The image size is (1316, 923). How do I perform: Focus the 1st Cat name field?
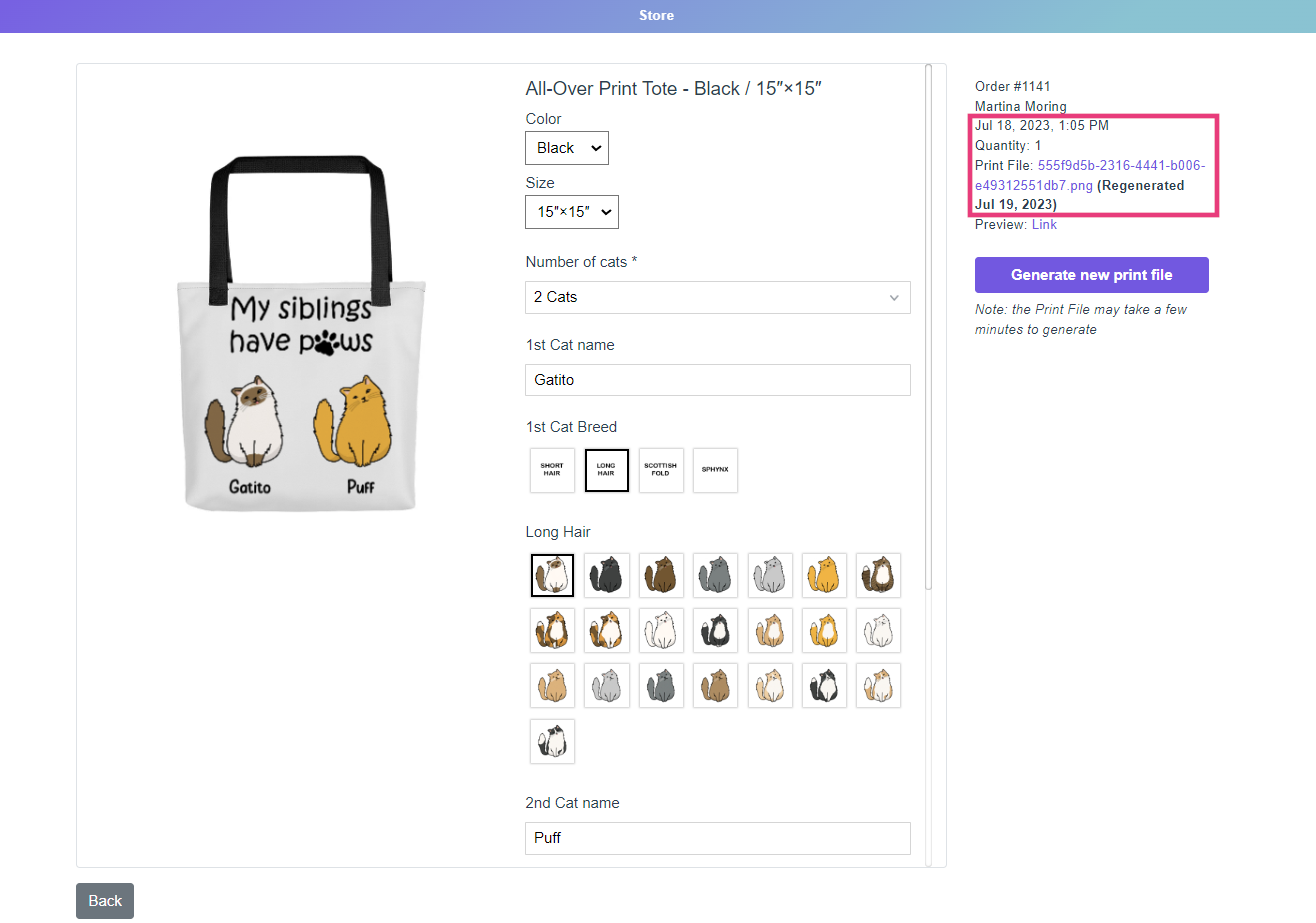tap(717, 380)
